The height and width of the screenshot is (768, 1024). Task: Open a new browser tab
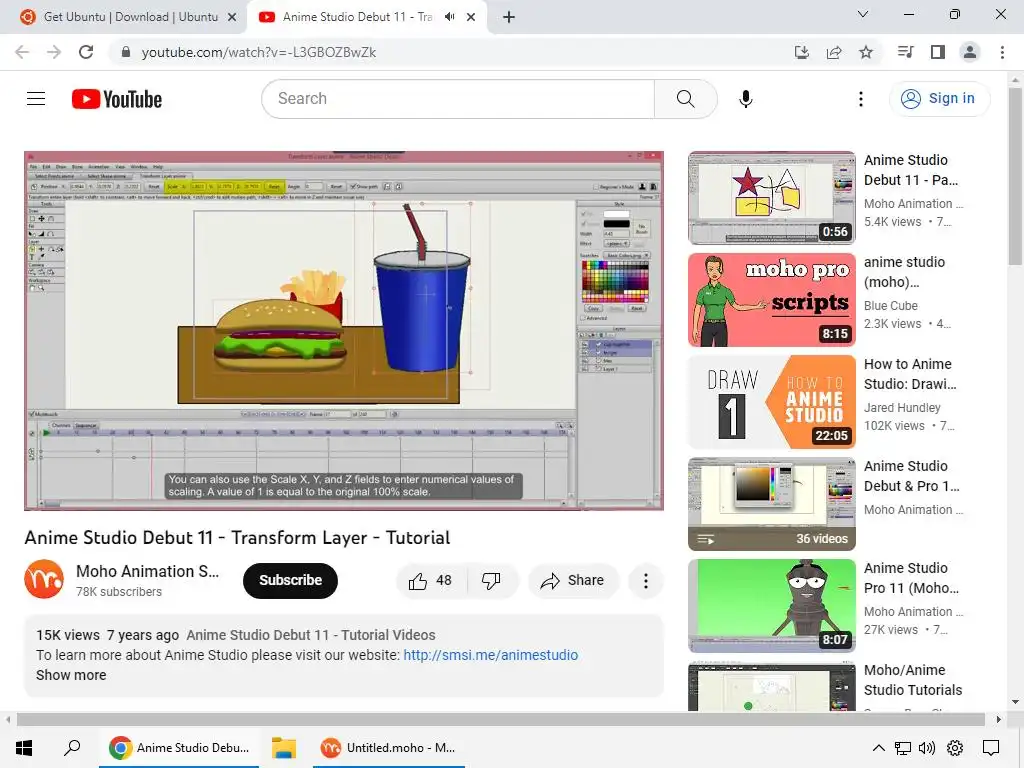509,17
